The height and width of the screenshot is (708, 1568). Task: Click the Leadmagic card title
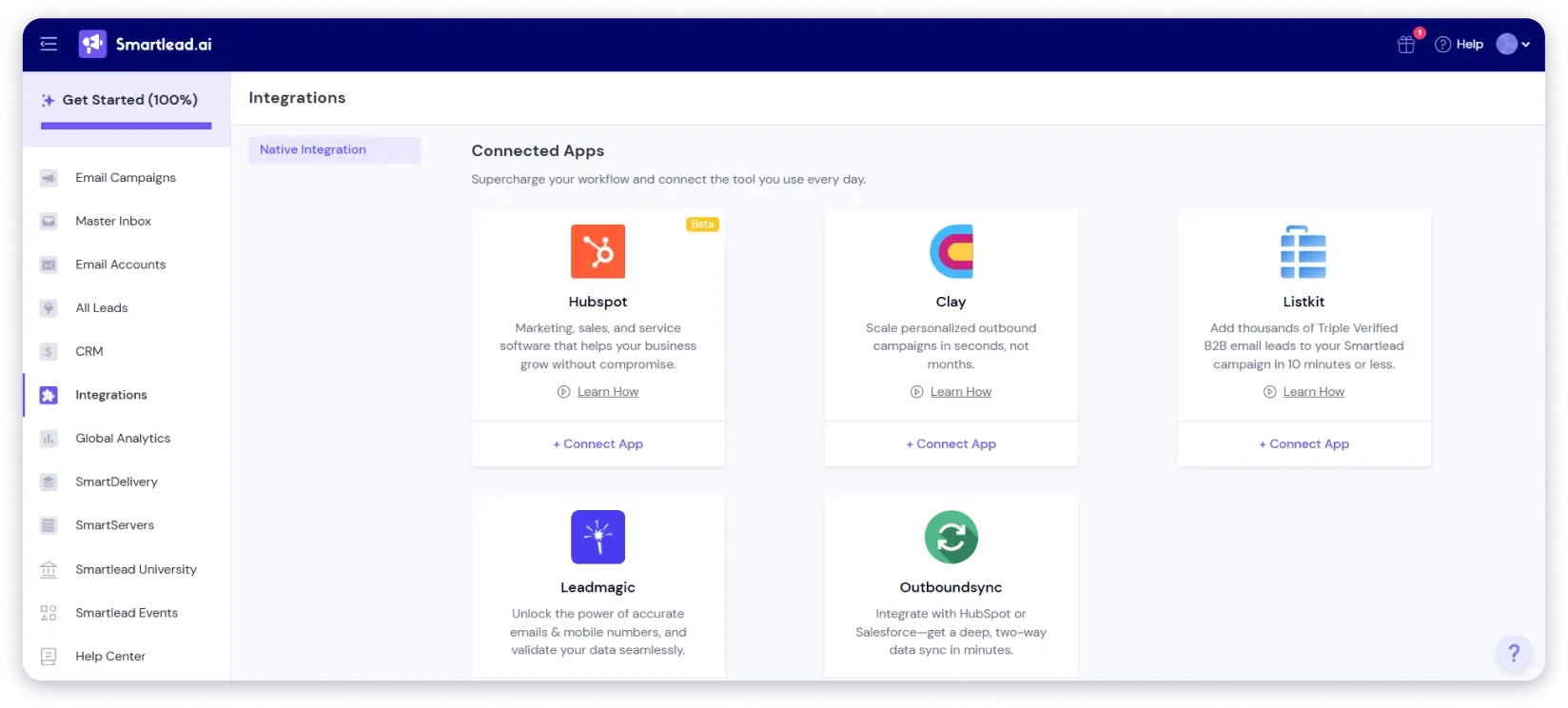[598, 587]
